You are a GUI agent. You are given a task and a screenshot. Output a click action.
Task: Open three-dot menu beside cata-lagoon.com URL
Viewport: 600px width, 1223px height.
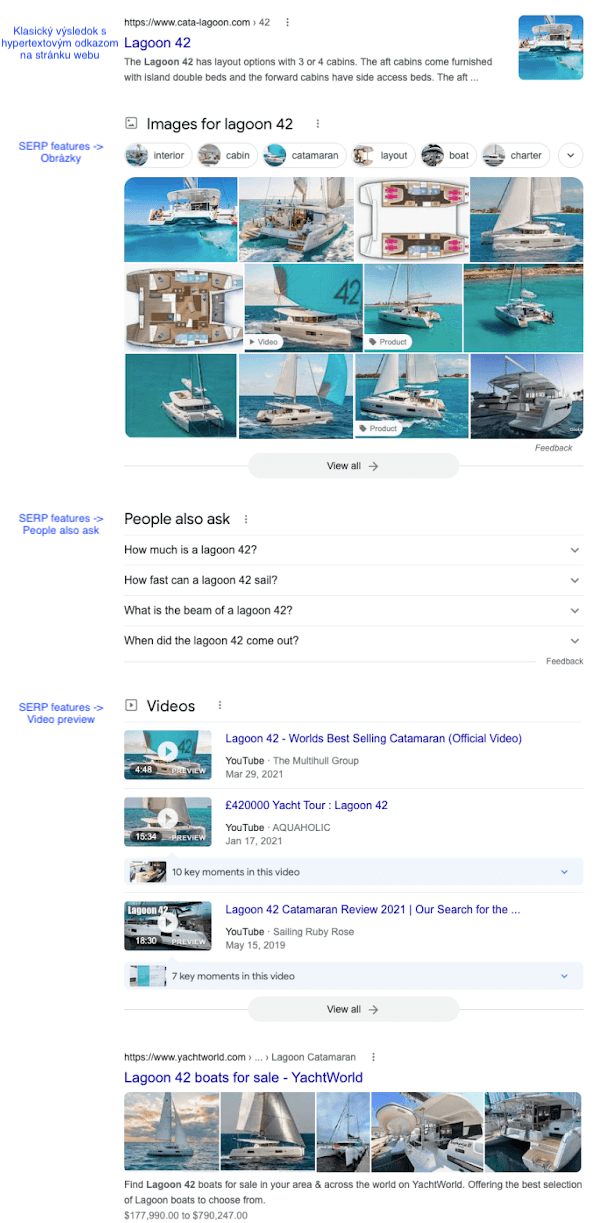pos(288,22)
